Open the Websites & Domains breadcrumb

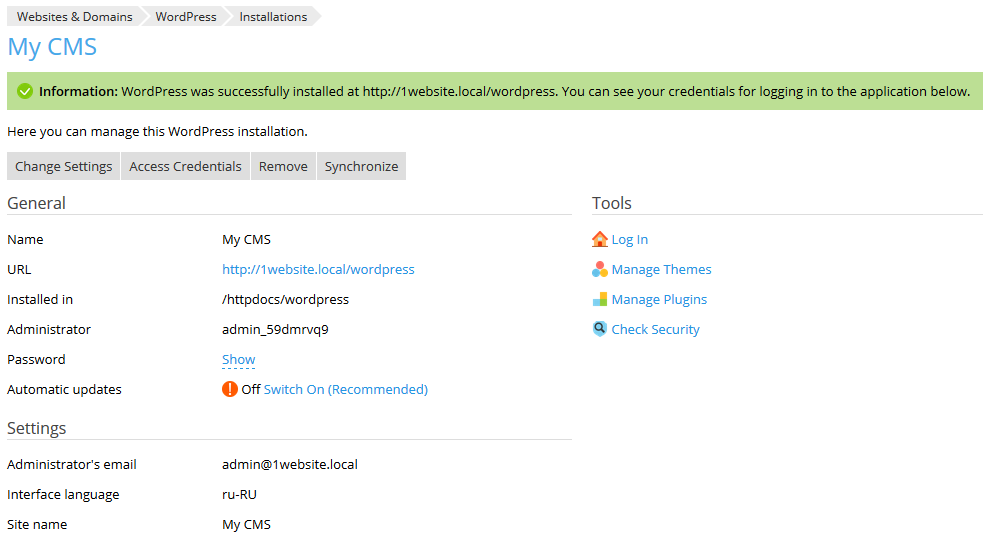pyautogui.click(x=74, y=16)
